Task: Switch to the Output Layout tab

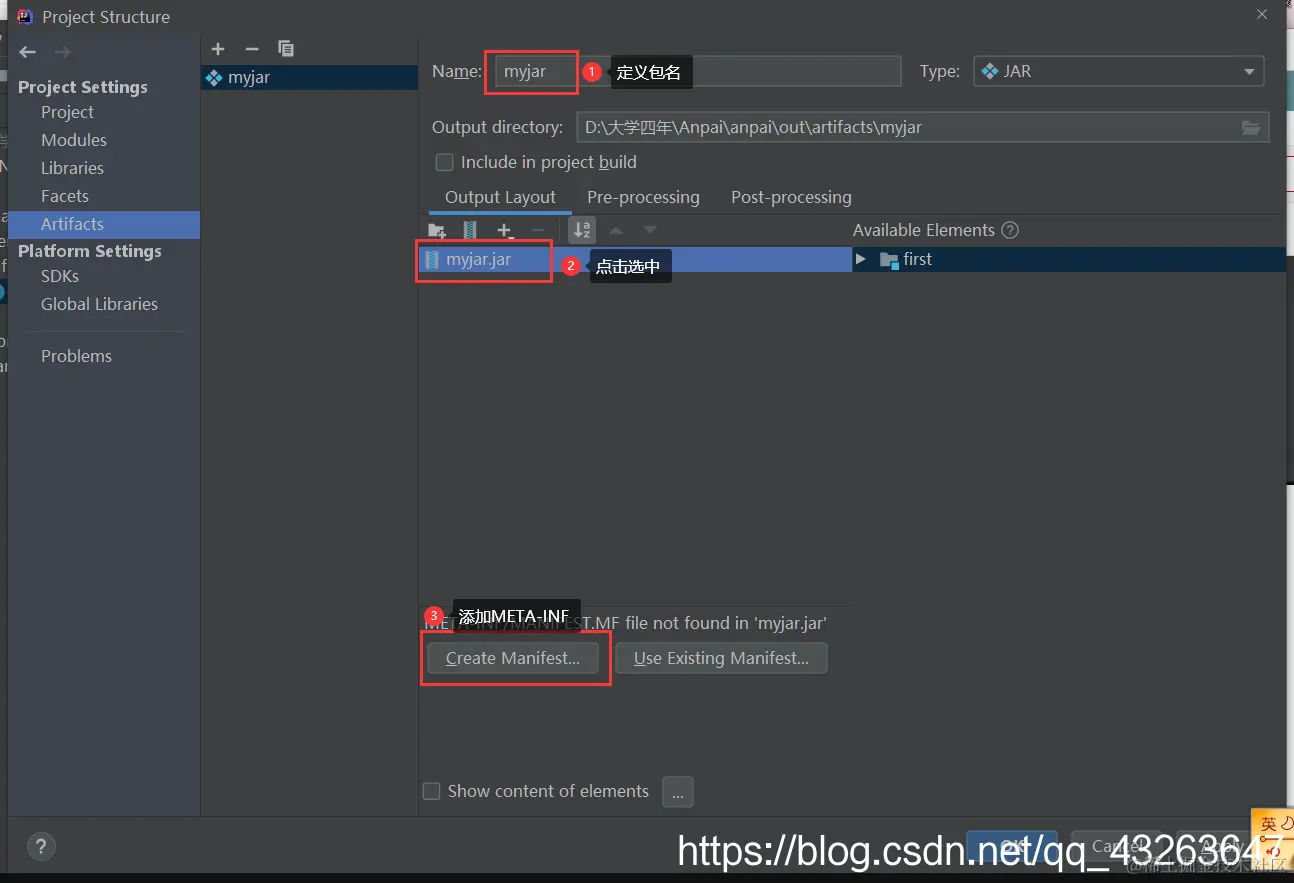Action: click(500, 197)
